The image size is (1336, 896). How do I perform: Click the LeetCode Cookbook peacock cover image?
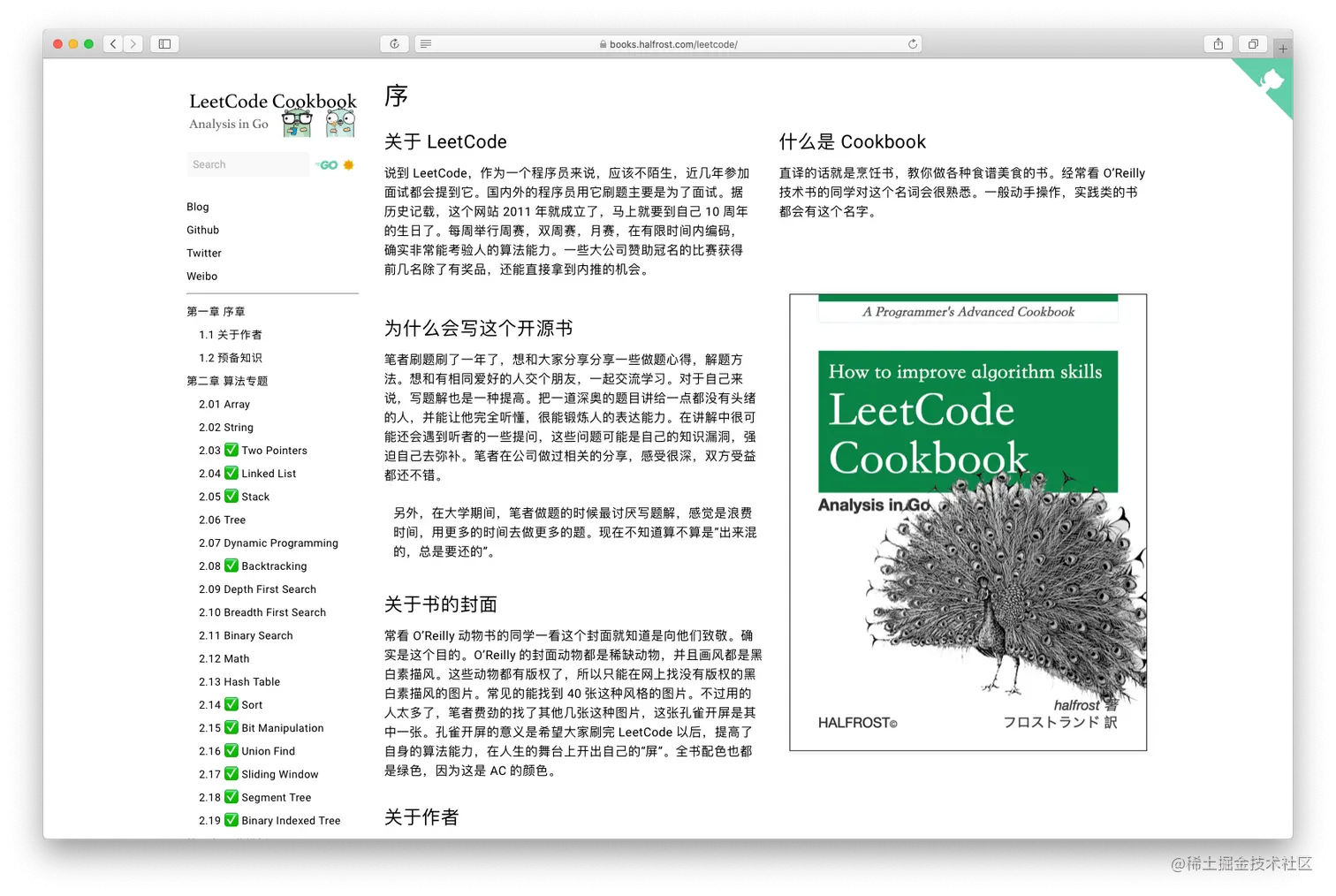[x=968, y=522]
